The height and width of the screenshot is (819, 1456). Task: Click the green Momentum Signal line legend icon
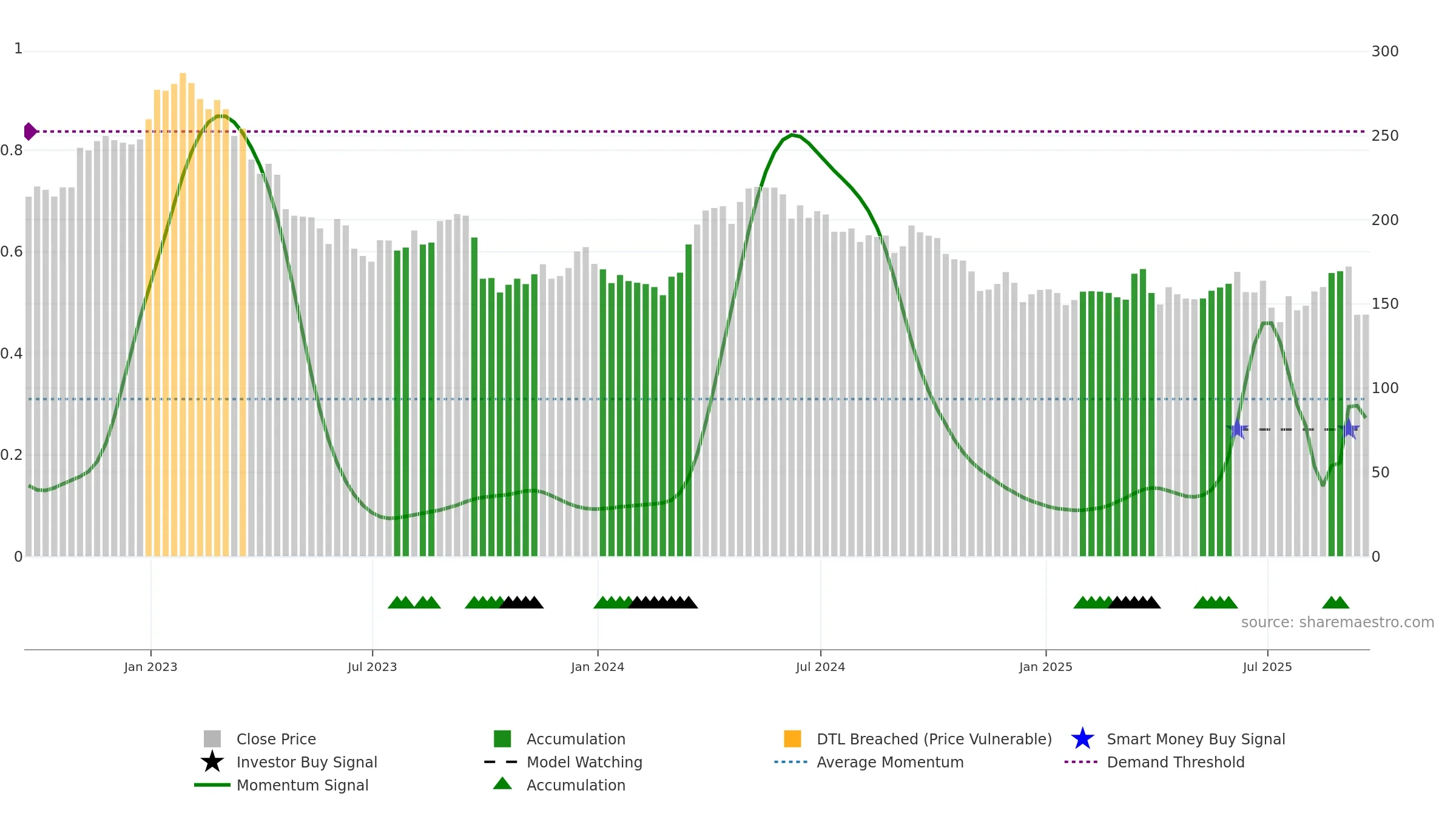(212, 785)
